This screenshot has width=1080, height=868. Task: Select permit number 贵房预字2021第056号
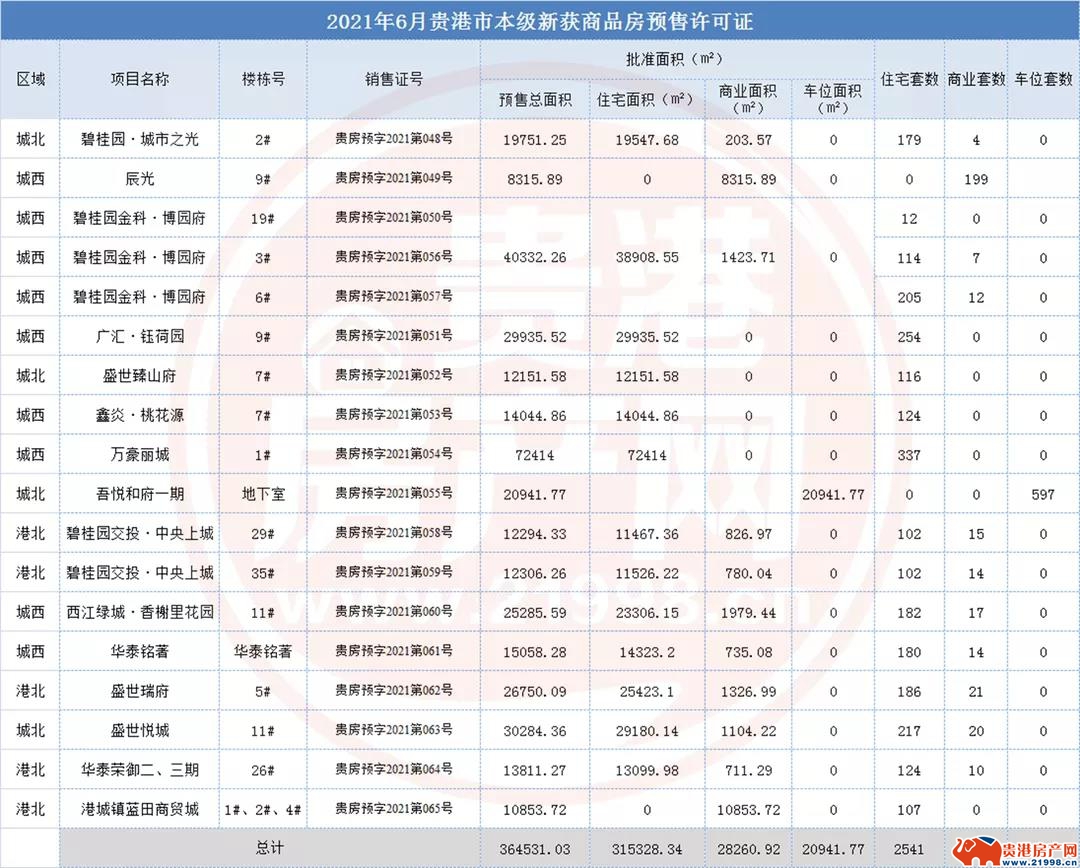tap(393, 256)
